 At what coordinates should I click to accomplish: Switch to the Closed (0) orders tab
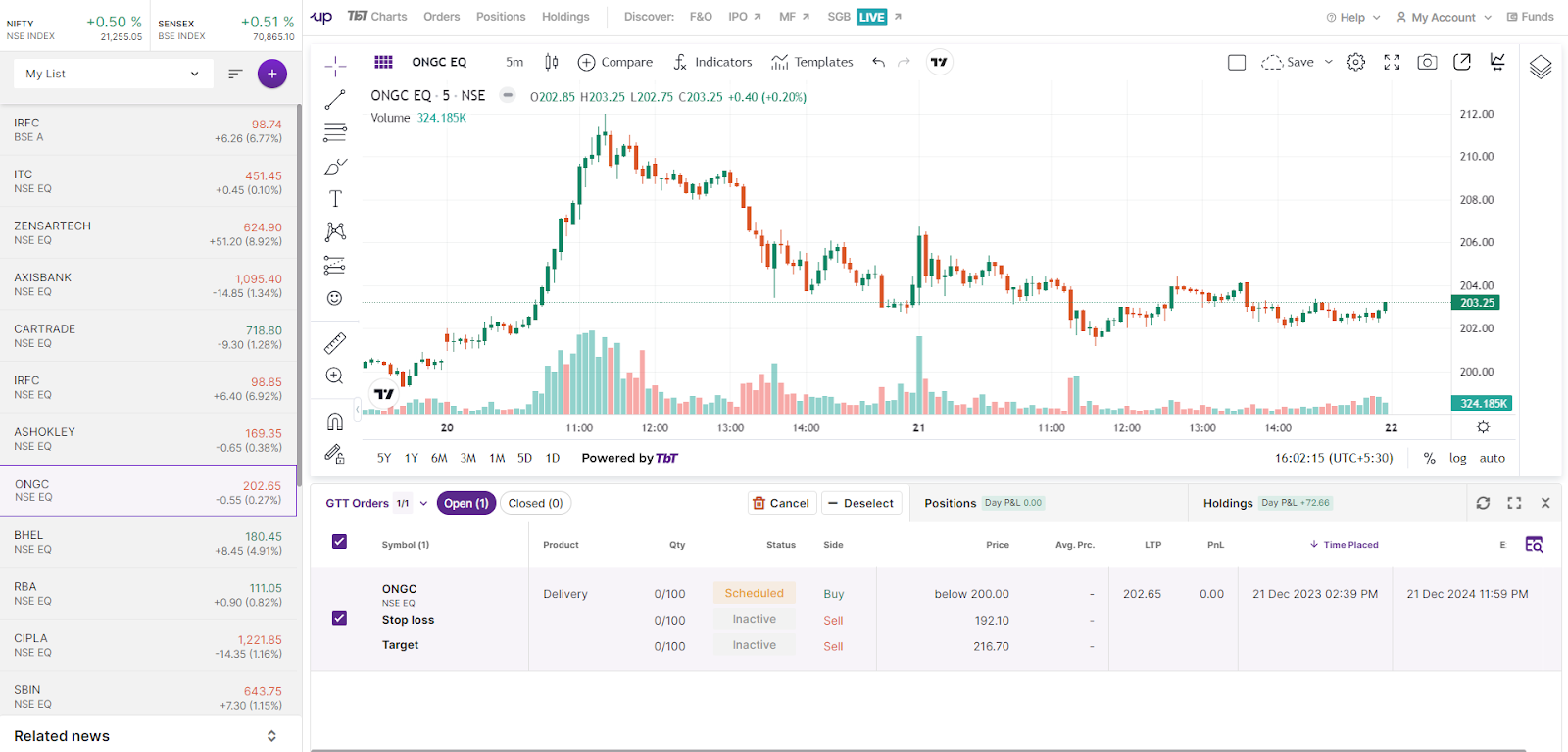(x=535, y=503)
